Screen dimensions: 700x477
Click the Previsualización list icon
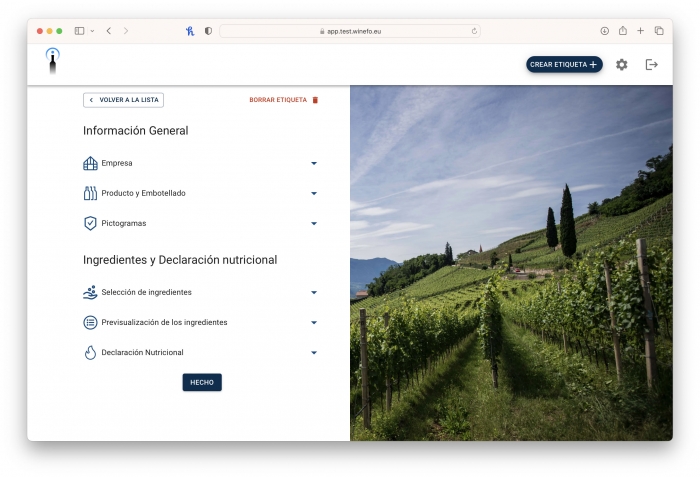pyautogui.click(x=90, y=322)
